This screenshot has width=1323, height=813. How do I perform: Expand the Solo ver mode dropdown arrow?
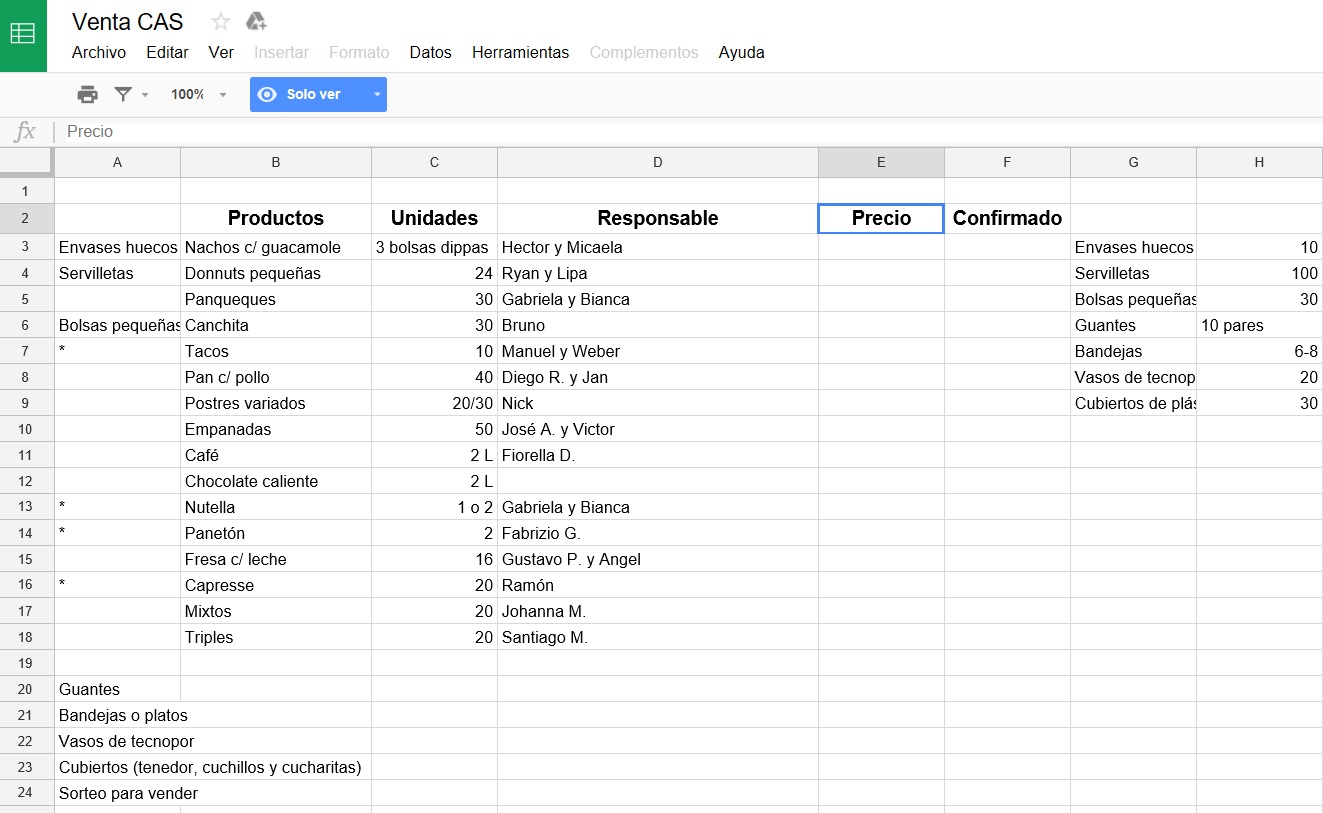click(376, 95)
